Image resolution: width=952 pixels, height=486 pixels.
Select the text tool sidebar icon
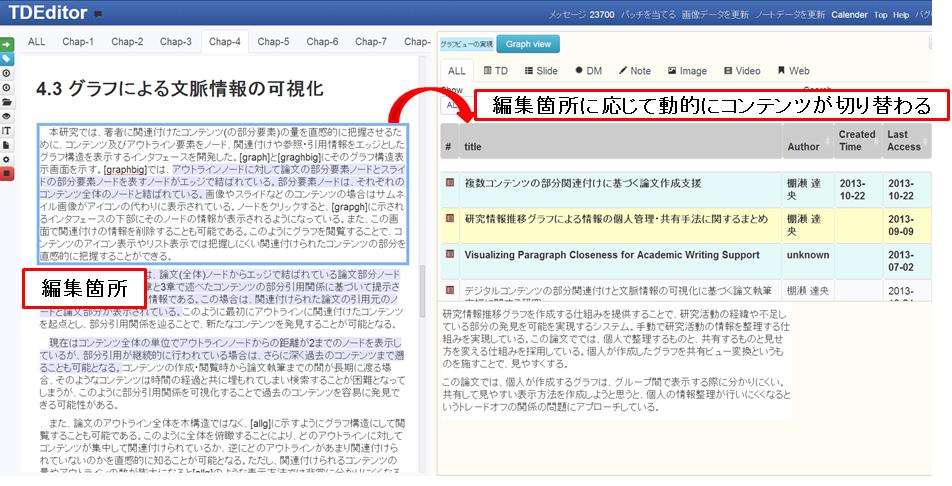(7, 130)
